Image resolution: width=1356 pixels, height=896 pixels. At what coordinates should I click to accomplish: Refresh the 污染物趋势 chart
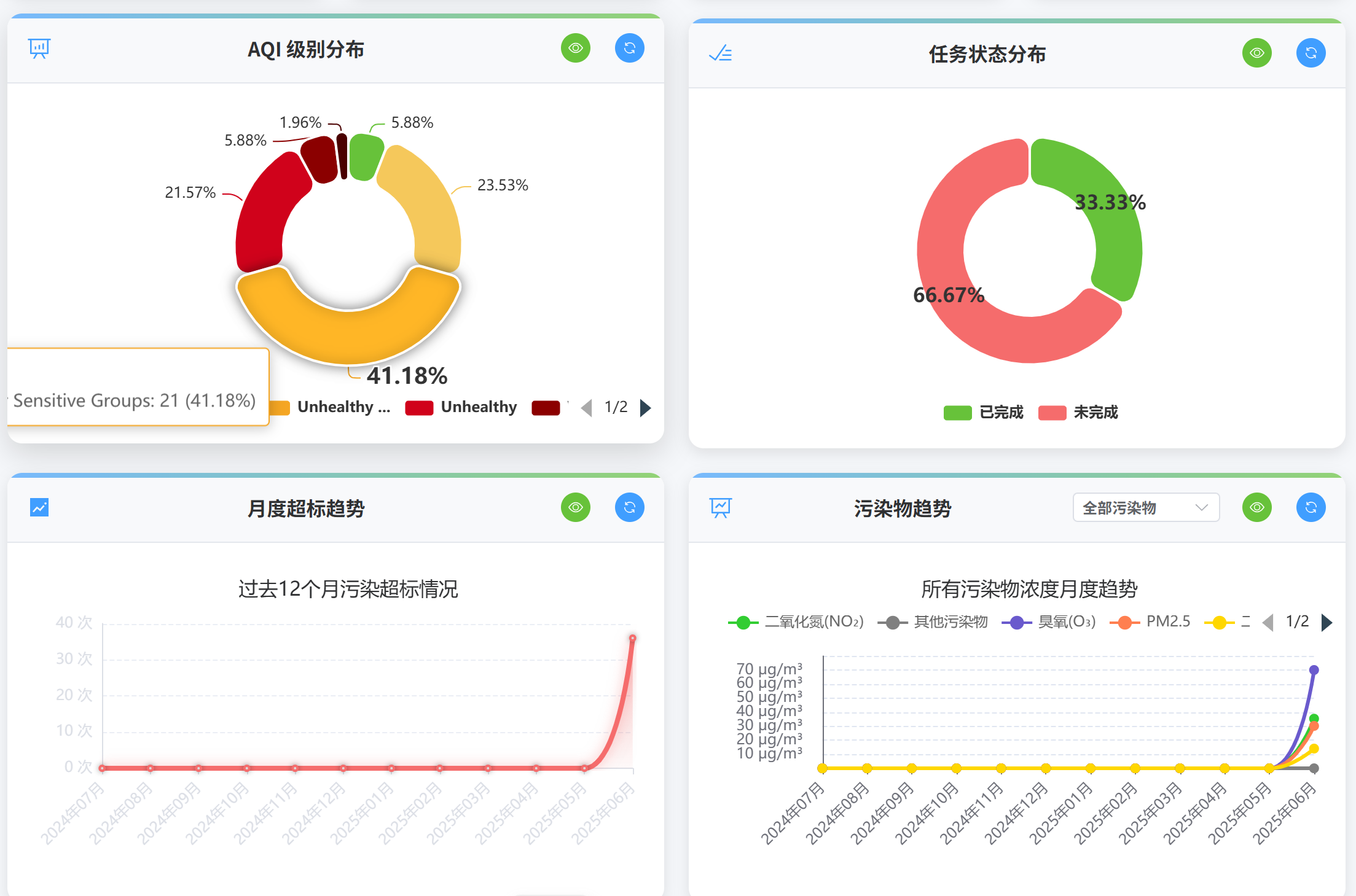(x=1311, y=507)
